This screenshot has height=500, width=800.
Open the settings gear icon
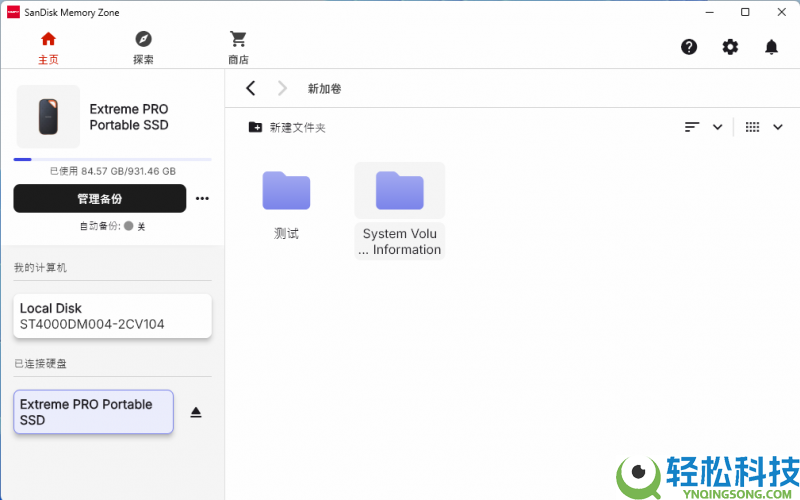pos(730,47)
